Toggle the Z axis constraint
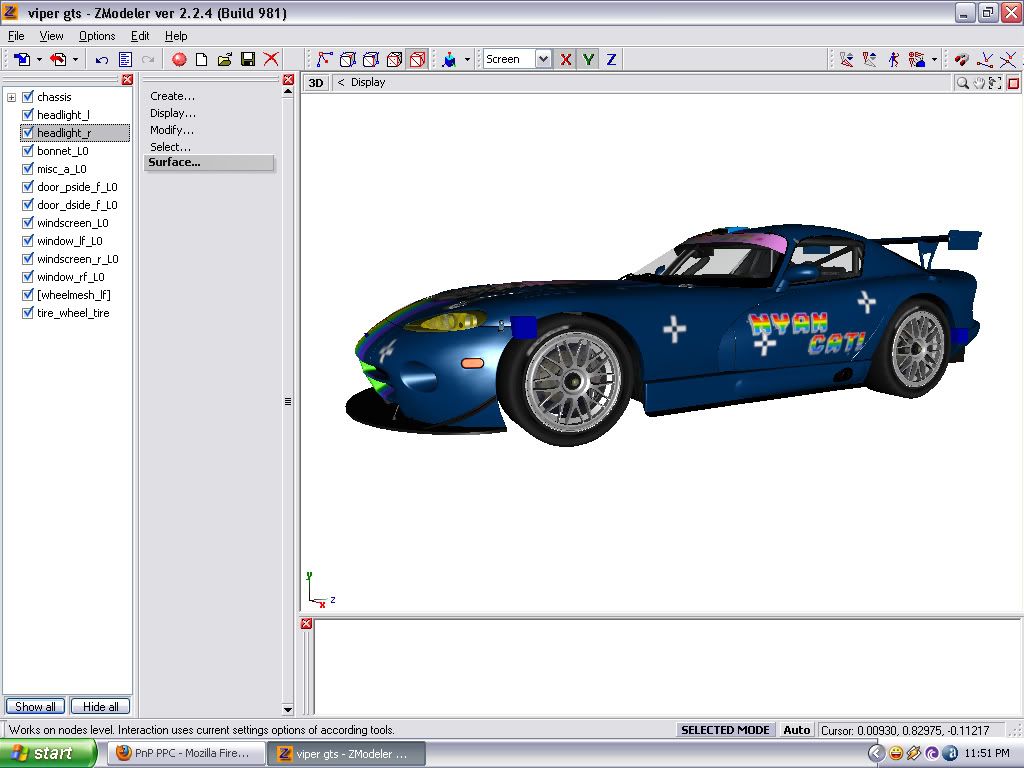 click(x=611, y=60)
